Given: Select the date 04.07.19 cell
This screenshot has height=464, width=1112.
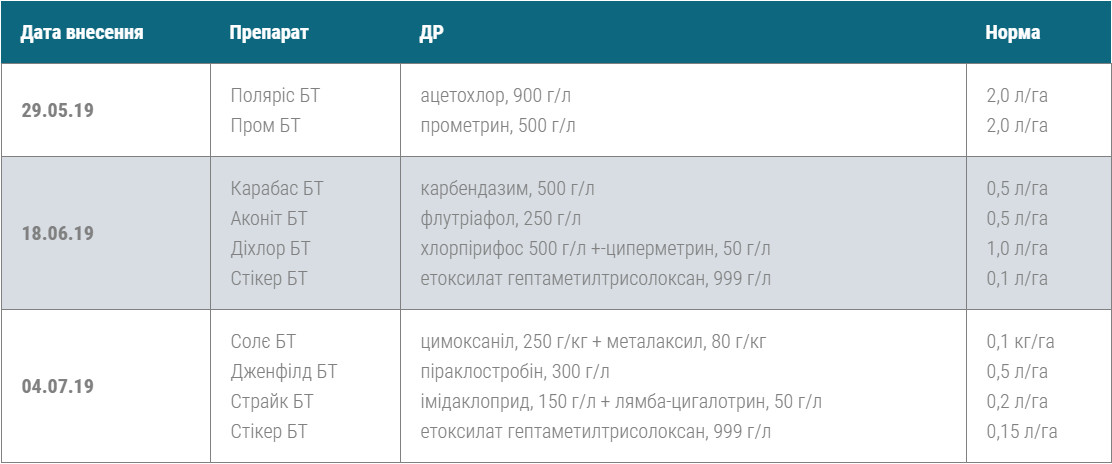Looking at the screenshot, I should [x=58, y=386].
